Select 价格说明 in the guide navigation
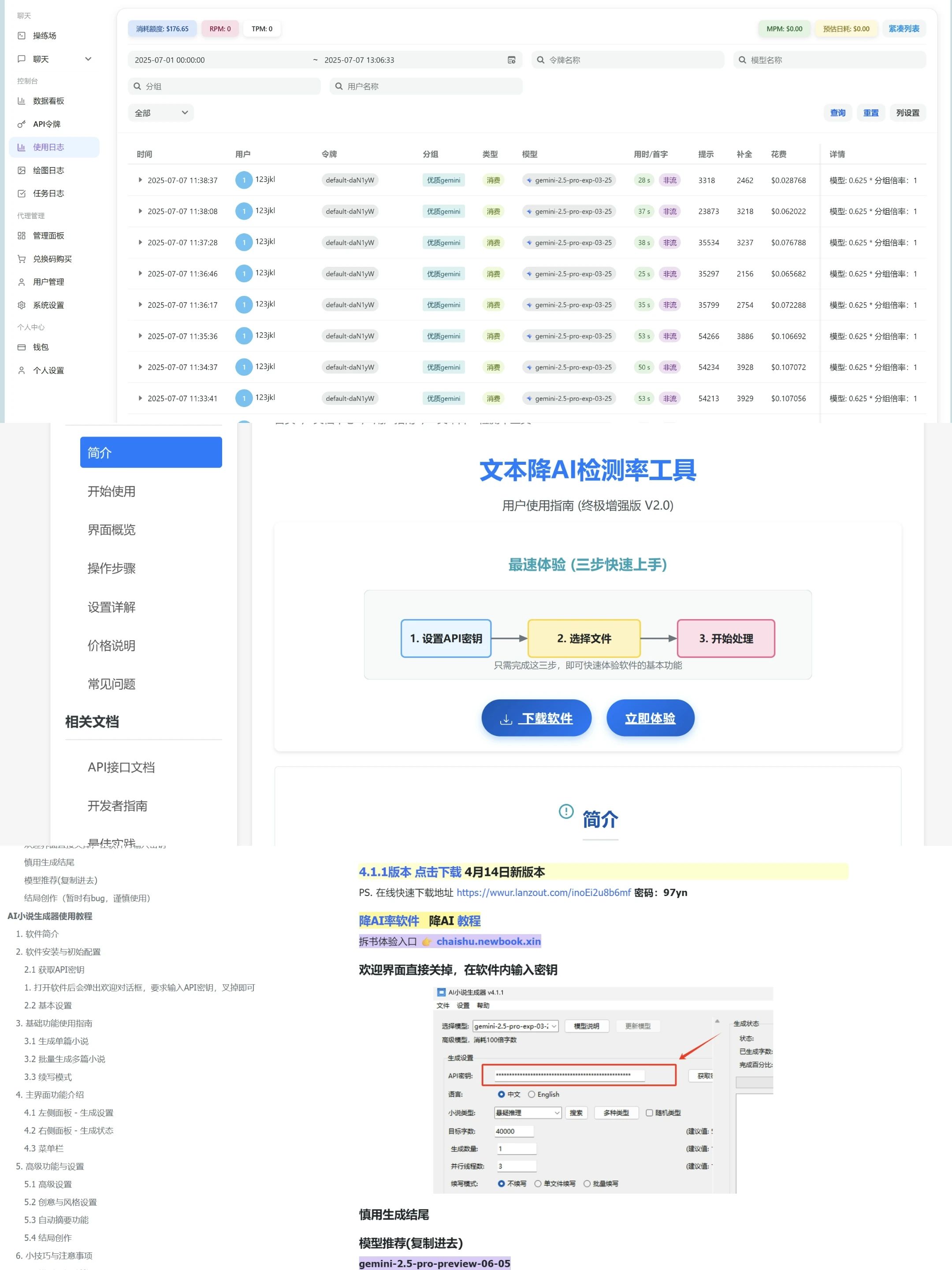The image size is (952, 1270). 112,645
